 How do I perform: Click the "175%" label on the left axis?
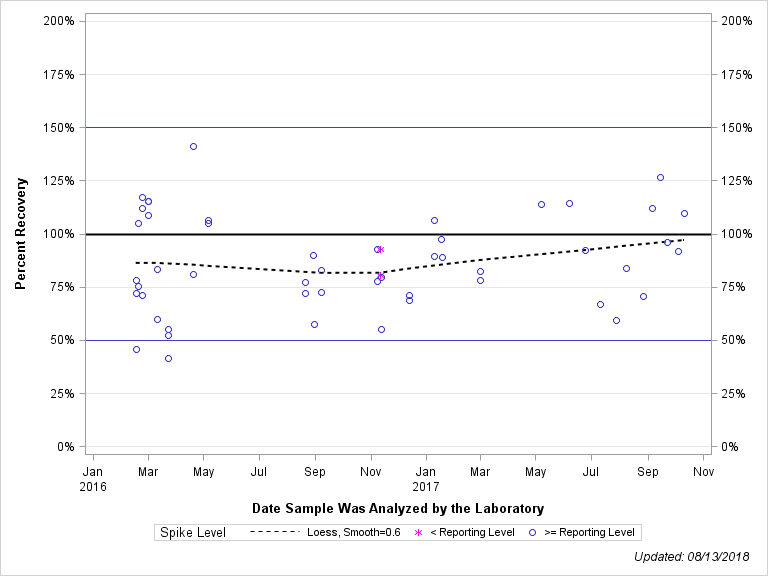(x=59, y=74)
